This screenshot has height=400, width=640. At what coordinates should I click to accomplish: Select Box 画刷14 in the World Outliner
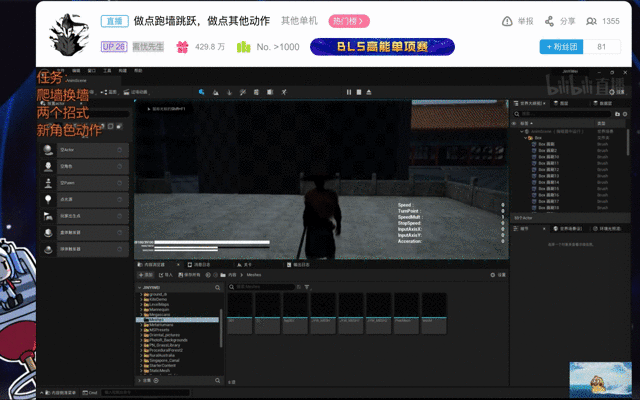point(549,182)
